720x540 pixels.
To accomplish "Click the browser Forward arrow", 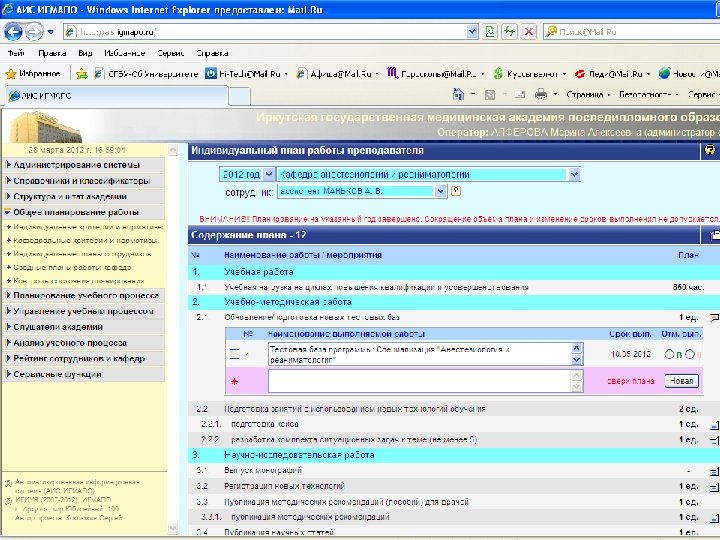I will point(33,32).
